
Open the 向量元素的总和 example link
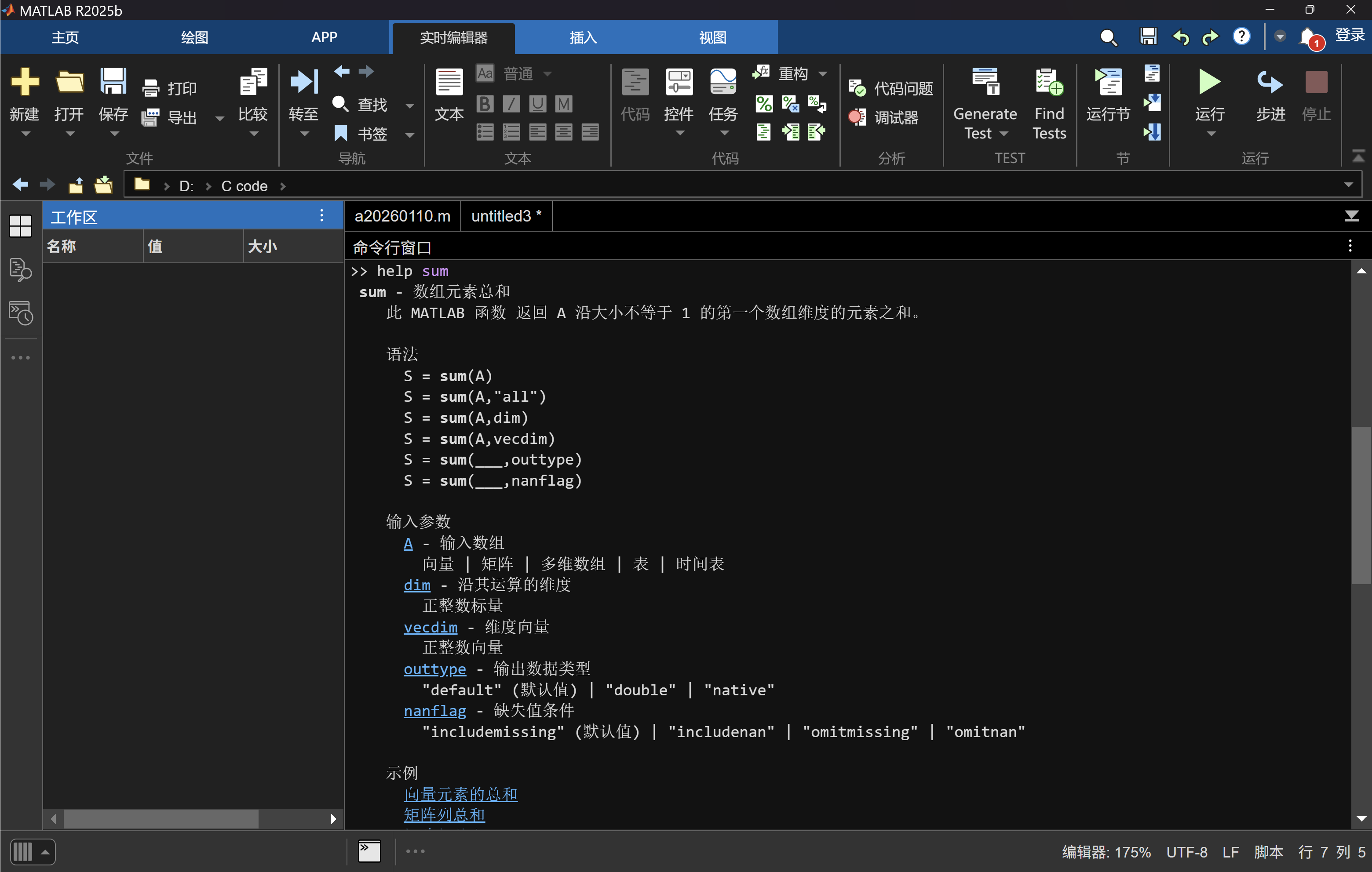460,794
